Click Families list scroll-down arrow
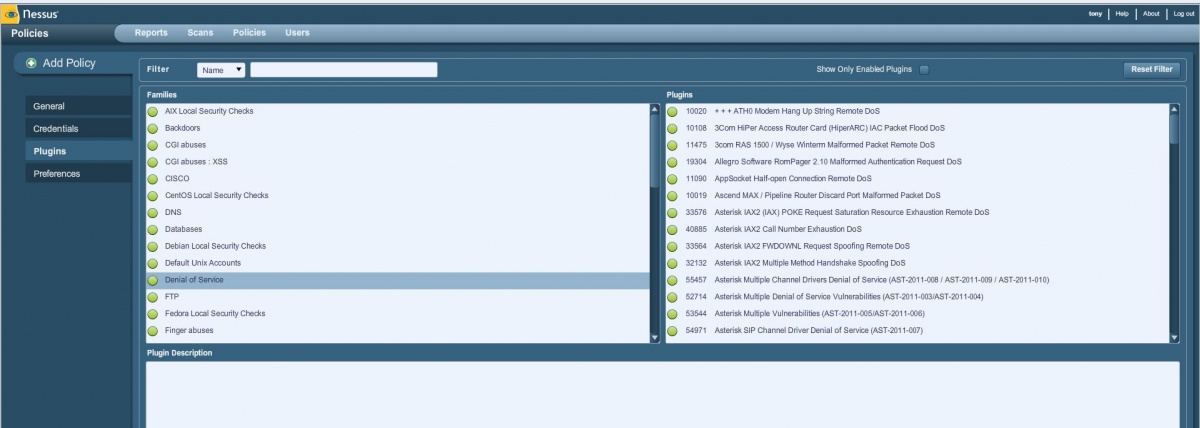 tap(655, 338)
